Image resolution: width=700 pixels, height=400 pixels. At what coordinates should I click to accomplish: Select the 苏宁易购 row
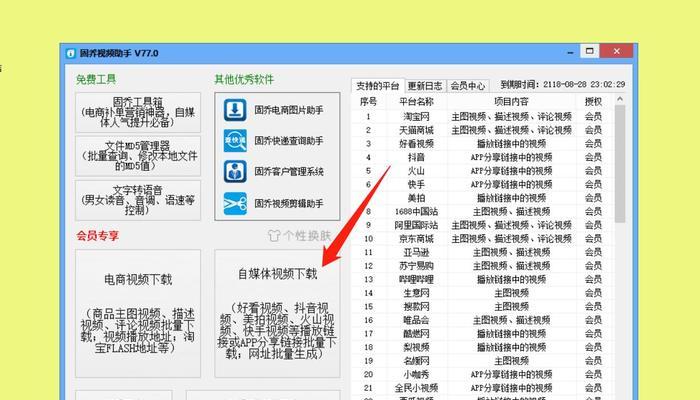tap(482, 266)
